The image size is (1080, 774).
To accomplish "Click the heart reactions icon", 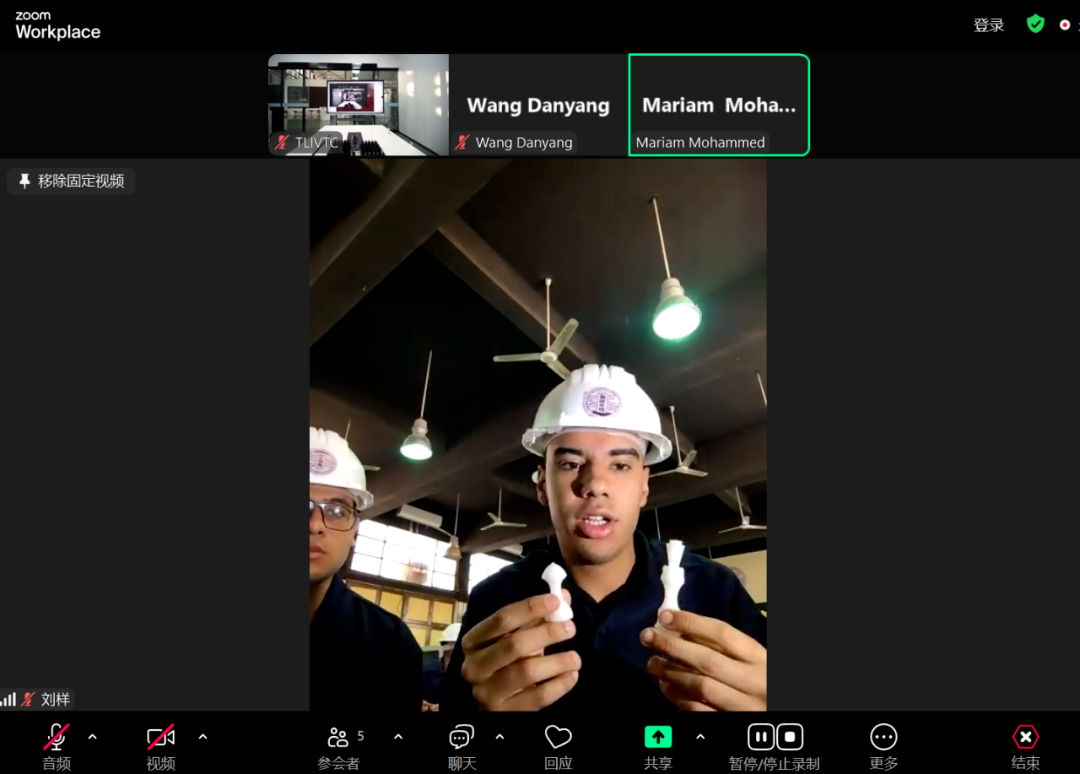I will pos(558,738).
